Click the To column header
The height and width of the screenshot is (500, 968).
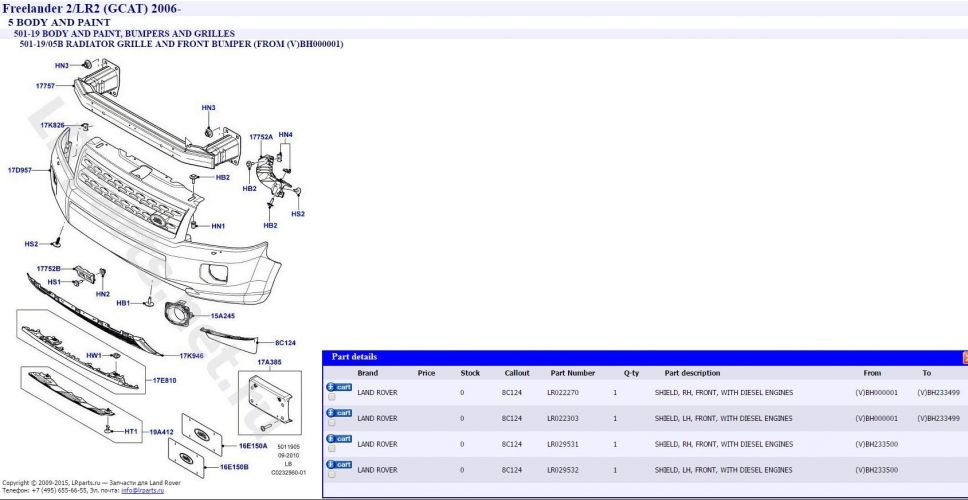pos(927,373)
